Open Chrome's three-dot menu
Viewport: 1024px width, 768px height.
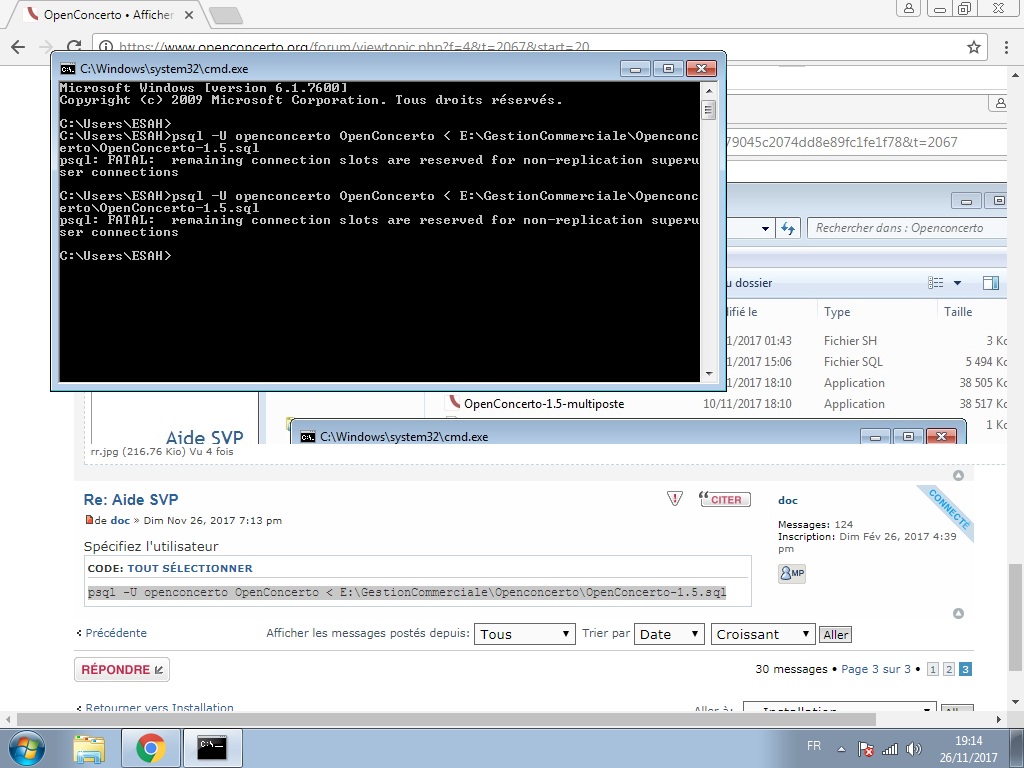[1006, 47]
